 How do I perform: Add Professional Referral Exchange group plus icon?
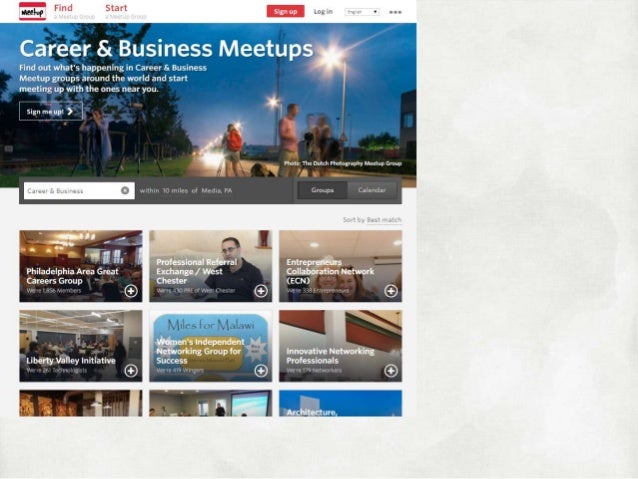(261, 291)
